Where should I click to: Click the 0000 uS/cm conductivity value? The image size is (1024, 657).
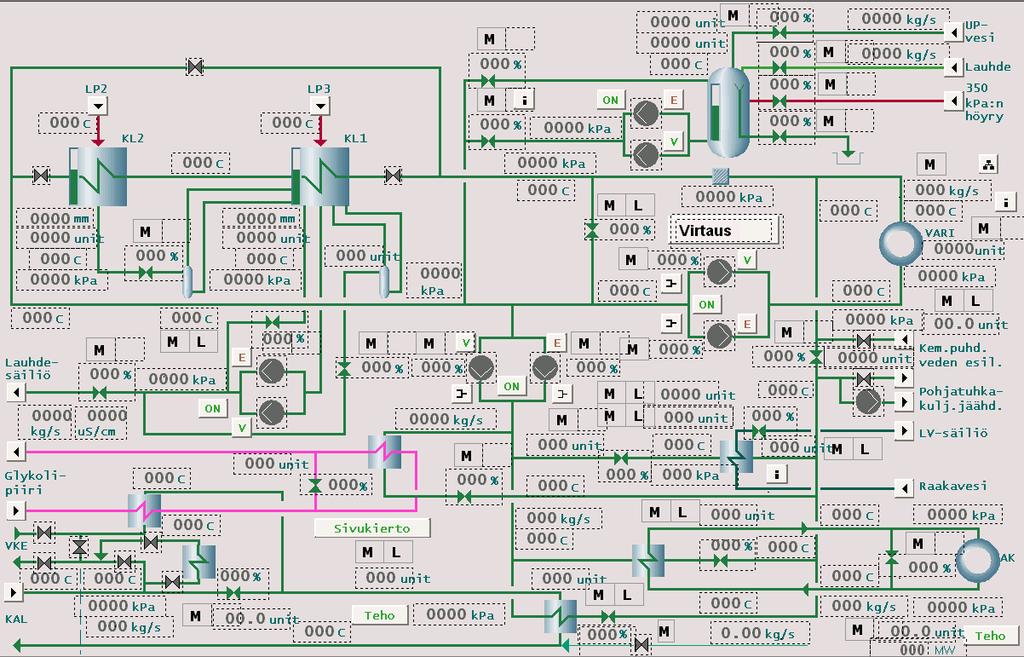pyautogui.click(x=101, y=423)
